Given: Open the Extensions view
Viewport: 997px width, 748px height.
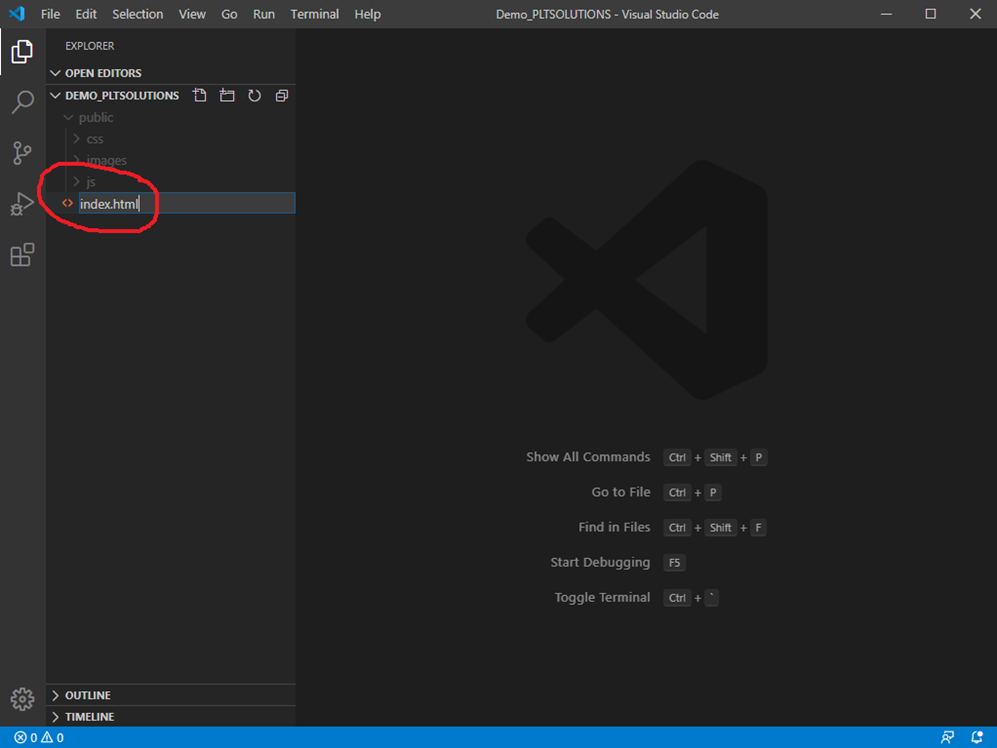Looking at the screenshot, I should 22,254.
